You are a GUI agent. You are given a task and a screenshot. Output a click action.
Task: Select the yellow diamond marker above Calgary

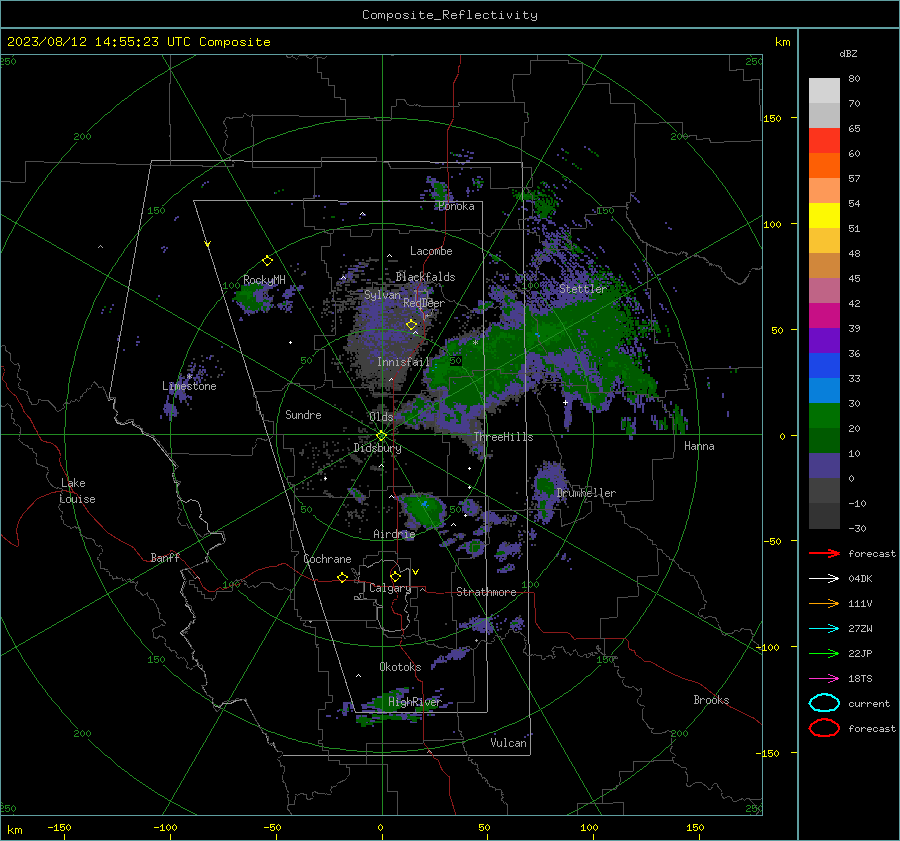point(395,576)
